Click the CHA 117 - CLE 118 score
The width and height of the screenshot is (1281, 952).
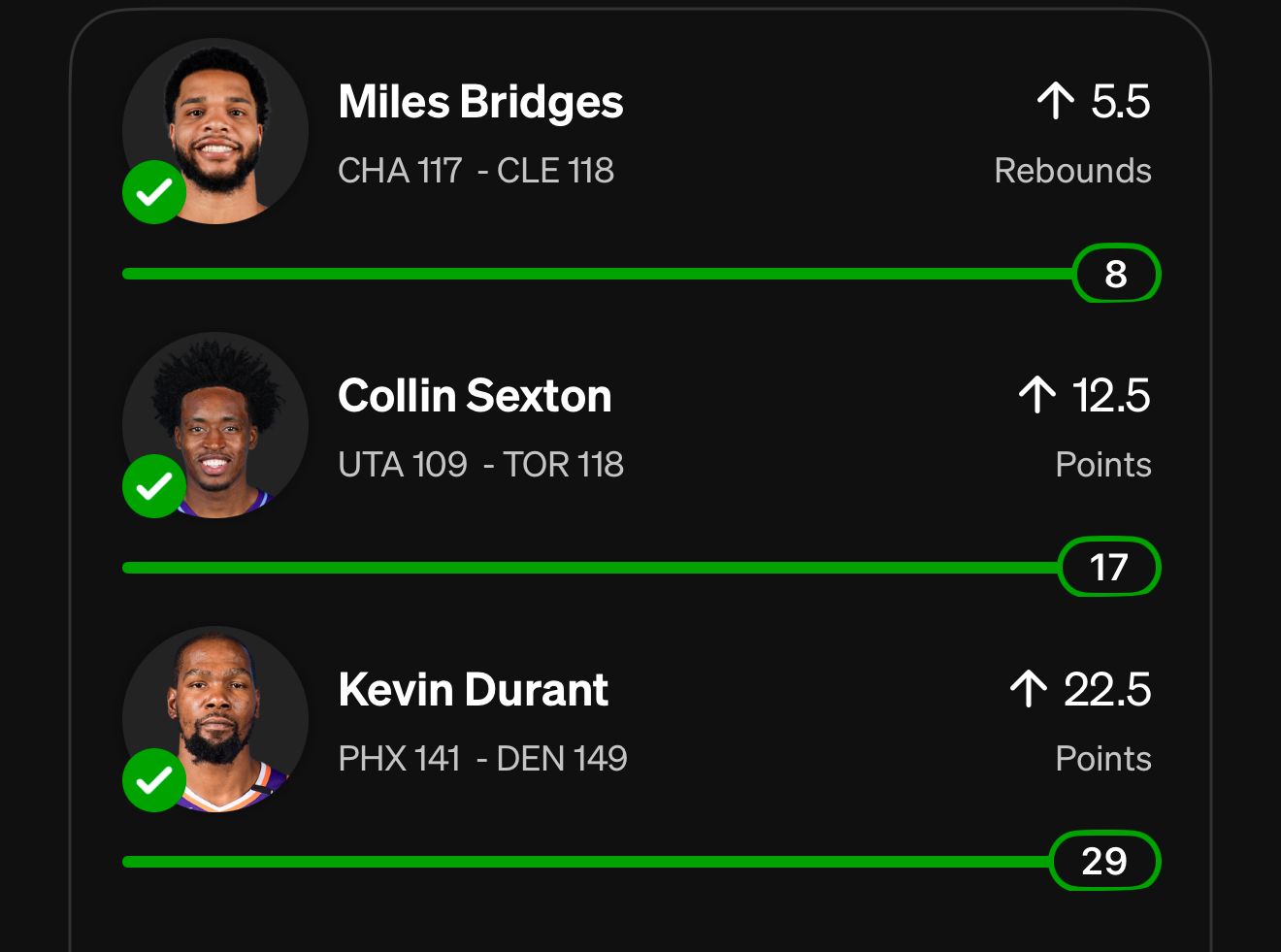tap(476, 171)
